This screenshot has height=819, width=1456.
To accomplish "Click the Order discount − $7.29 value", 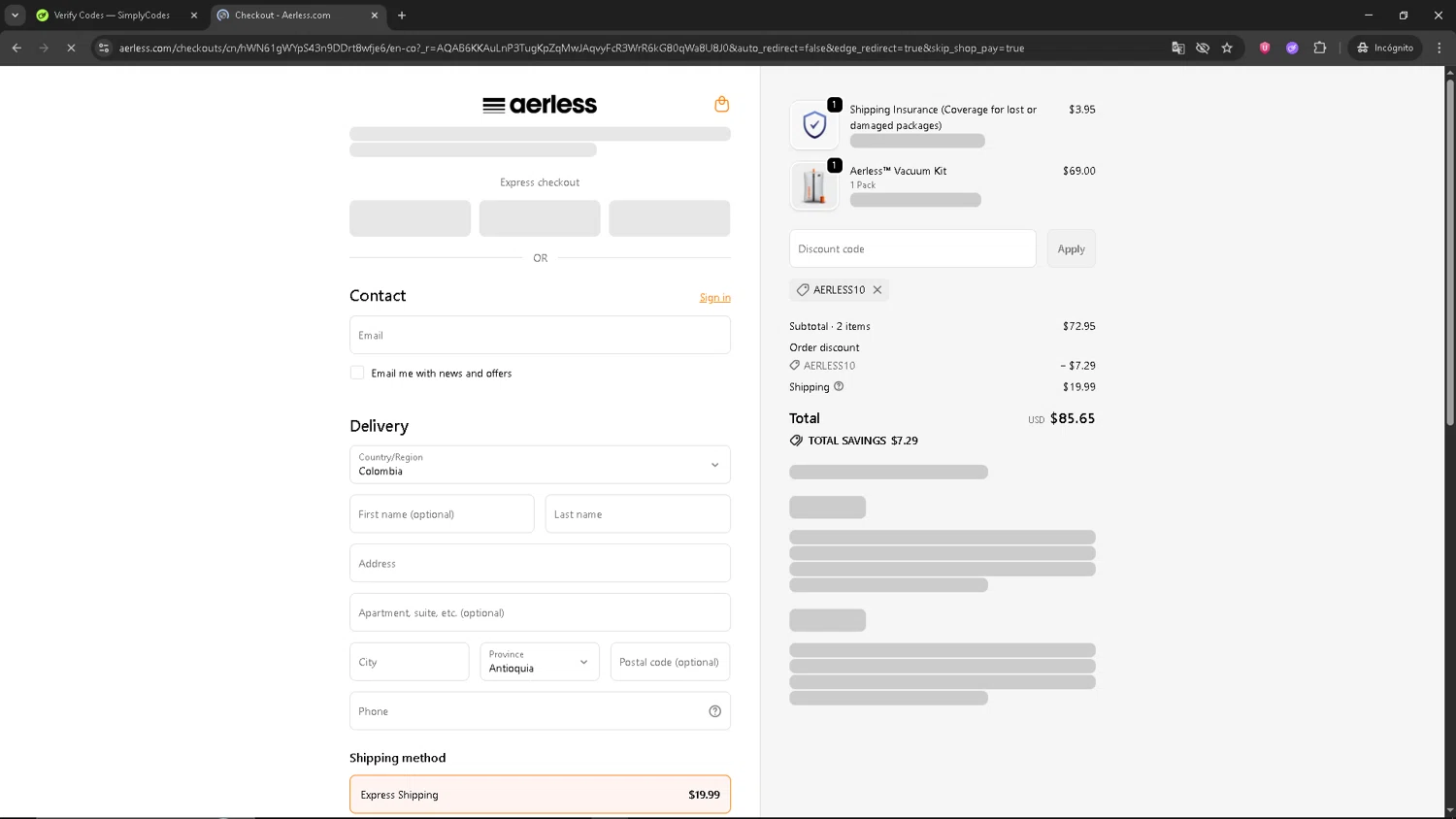I will pyautogui.click(x=1077, y=366).
